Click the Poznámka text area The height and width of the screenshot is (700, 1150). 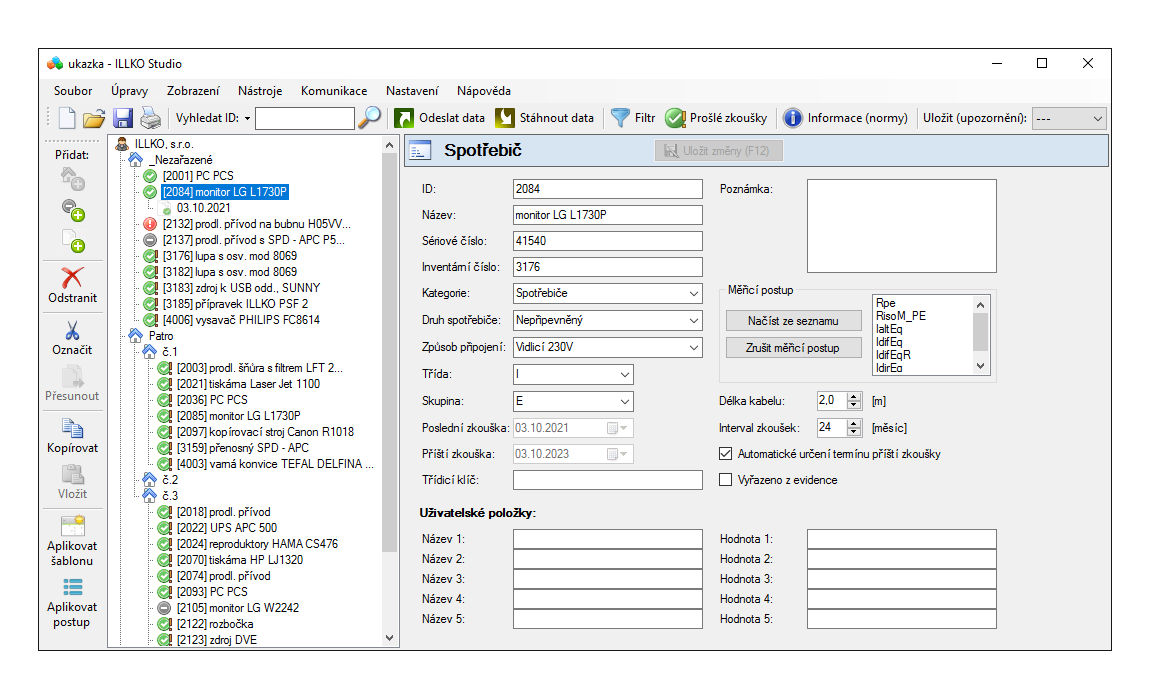901,225
